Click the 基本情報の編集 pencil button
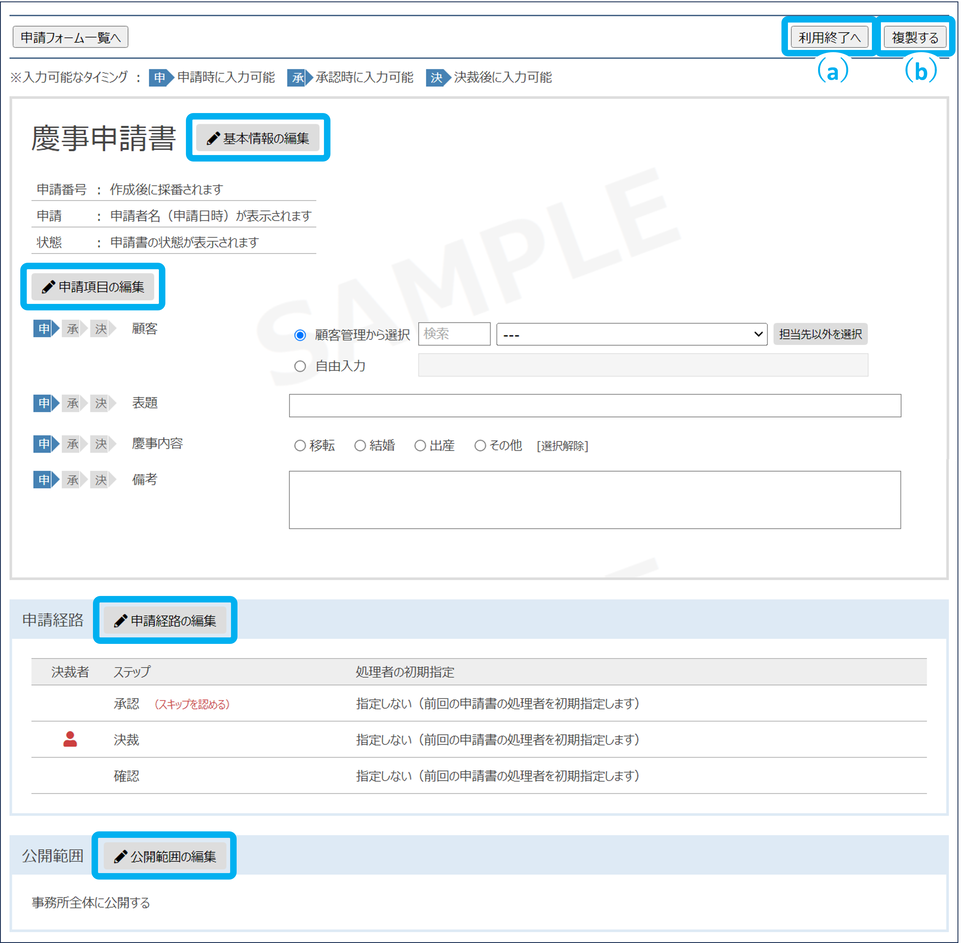964x943 pixels. click(x=258, y=139)
